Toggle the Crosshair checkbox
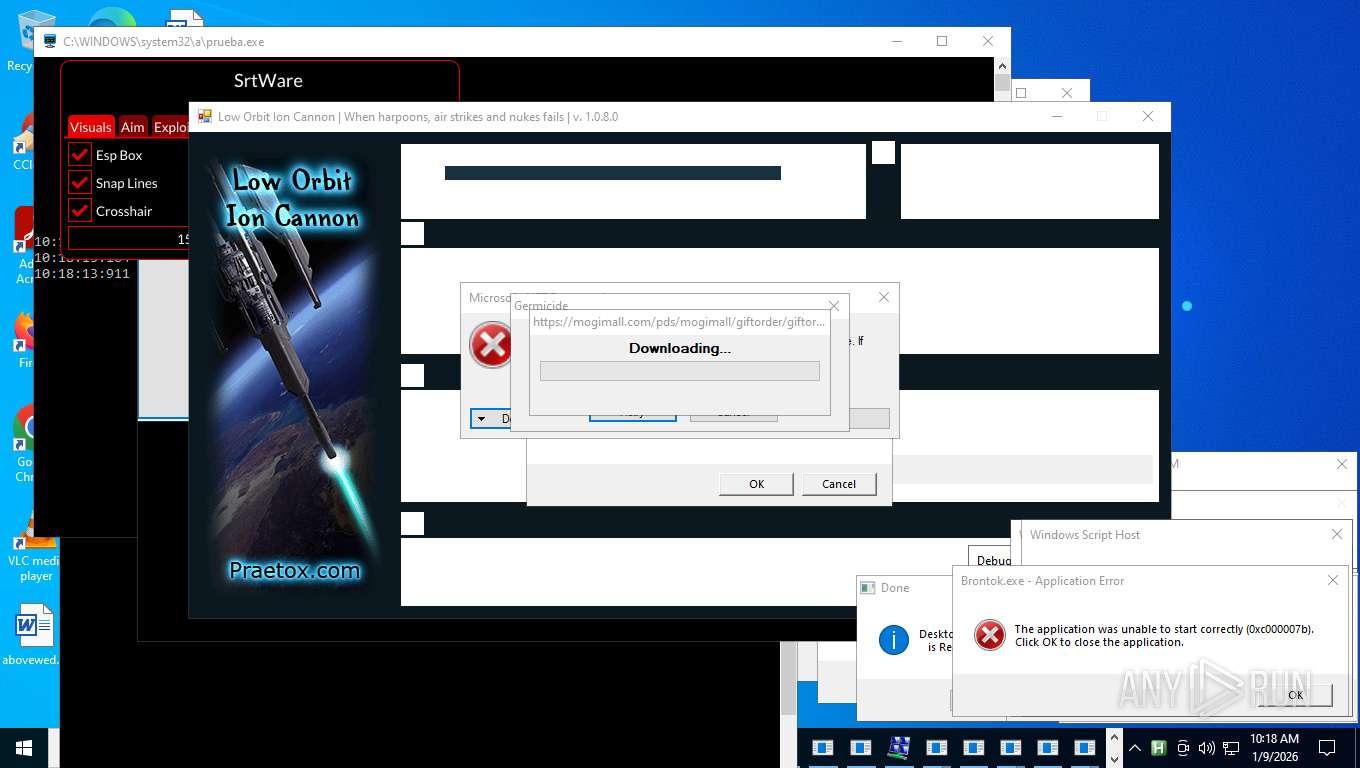 [80, 211]
